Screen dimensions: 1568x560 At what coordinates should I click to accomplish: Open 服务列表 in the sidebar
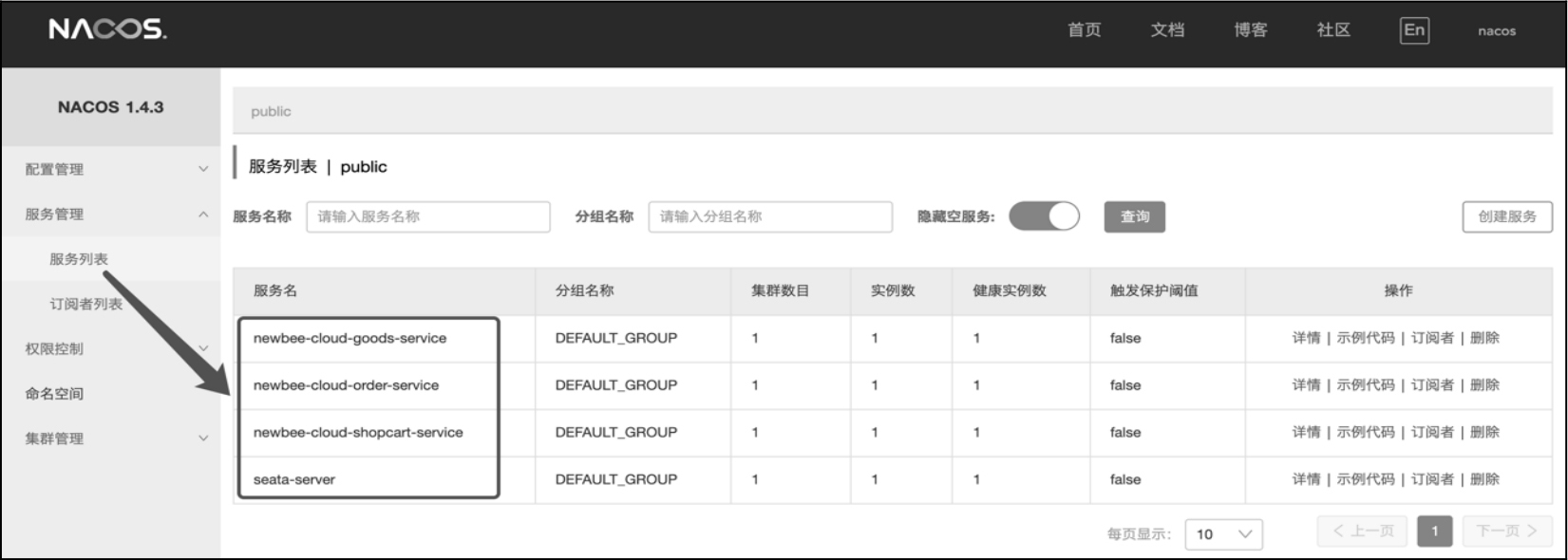pos(79,259)
